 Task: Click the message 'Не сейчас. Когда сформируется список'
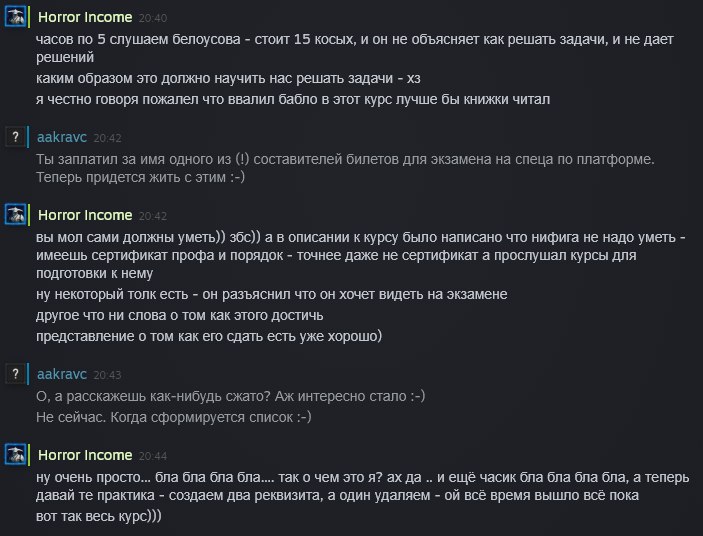(174, 417)
